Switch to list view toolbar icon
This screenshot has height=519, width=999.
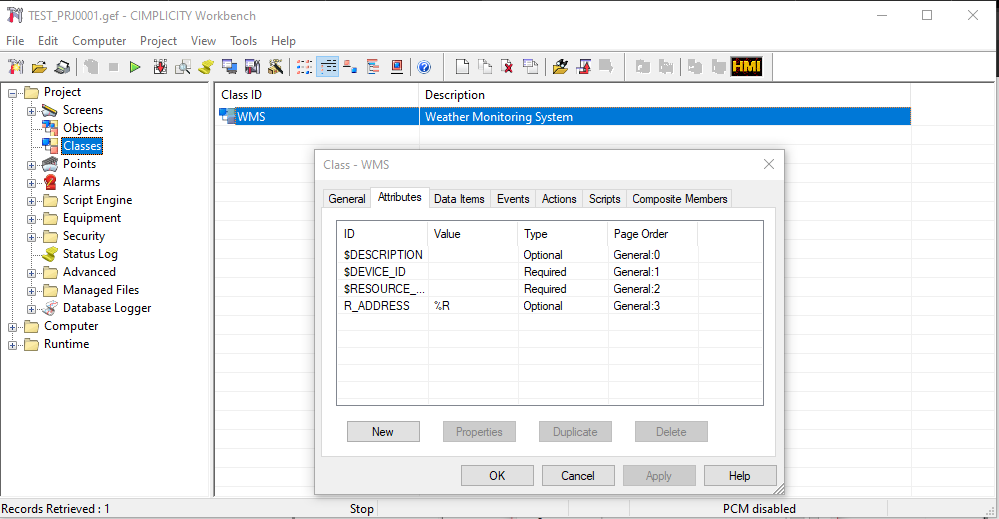[305, 67]
